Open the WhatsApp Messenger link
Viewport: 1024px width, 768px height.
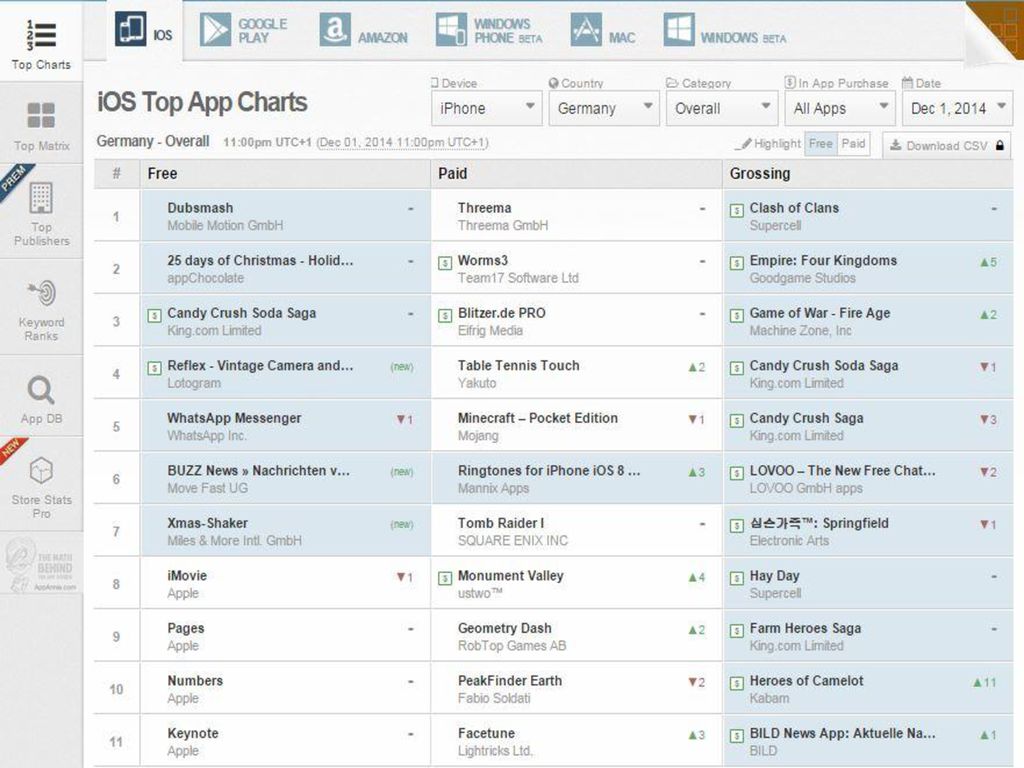[234, 418]
